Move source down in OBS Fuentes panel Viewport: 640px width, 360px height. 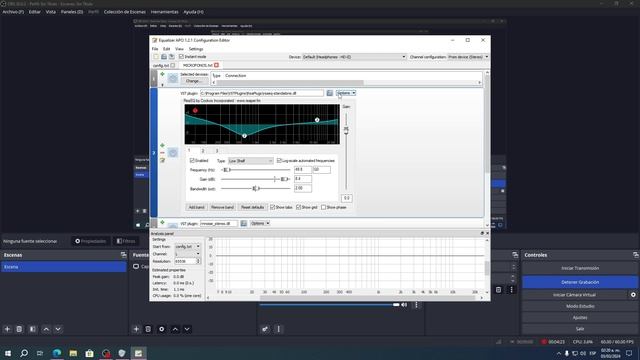187,329
